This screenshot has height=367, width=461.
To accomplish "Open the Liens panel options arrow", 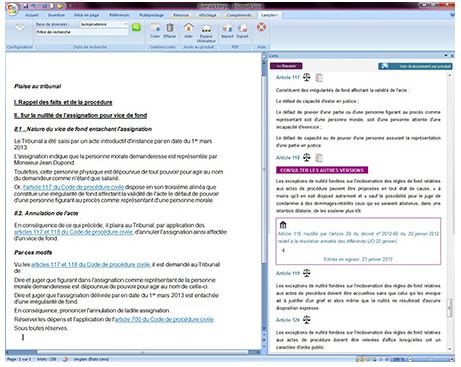I will pos(446,56).
